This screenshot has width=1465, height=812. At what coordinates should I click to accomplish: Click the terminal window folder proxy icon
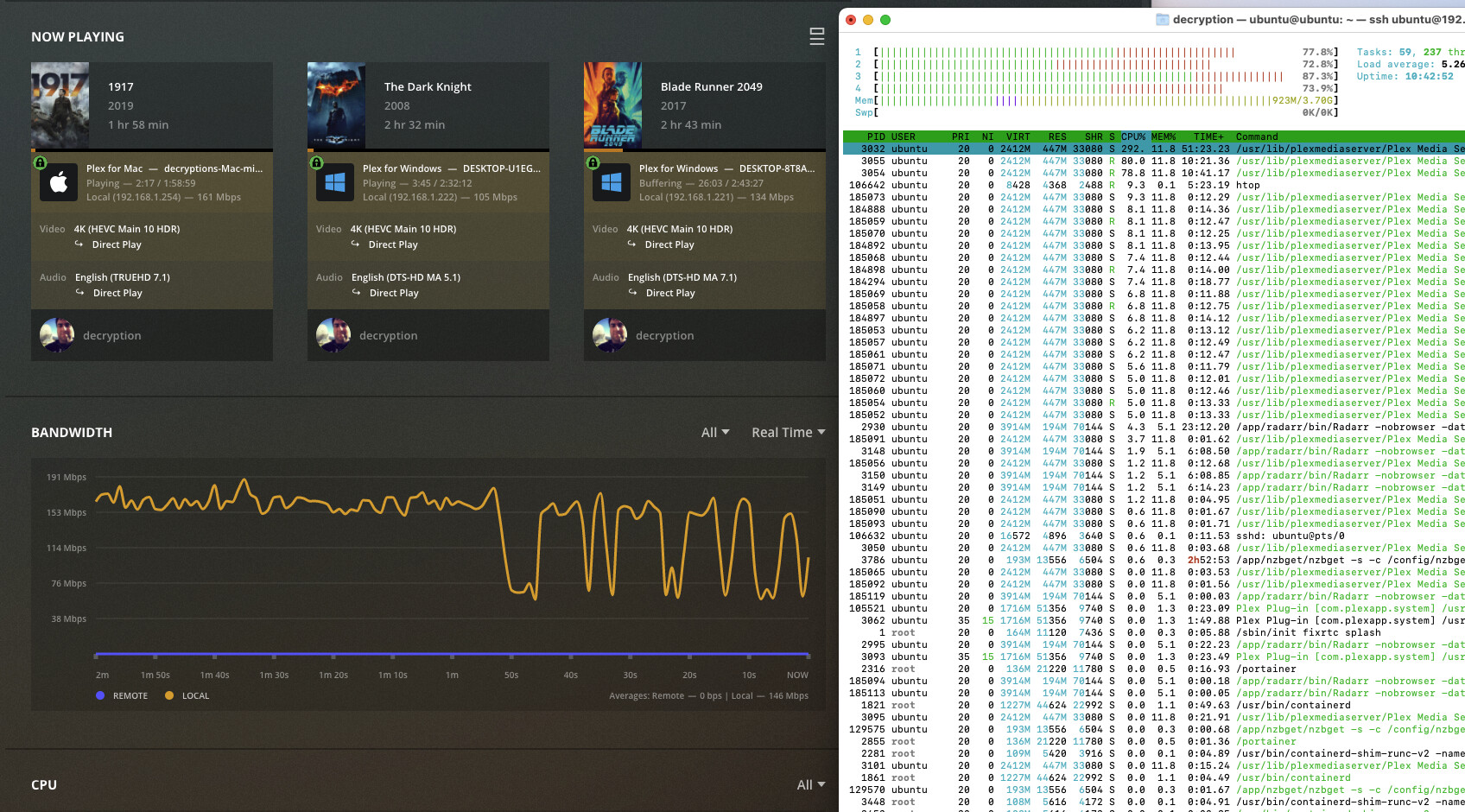1162,19
